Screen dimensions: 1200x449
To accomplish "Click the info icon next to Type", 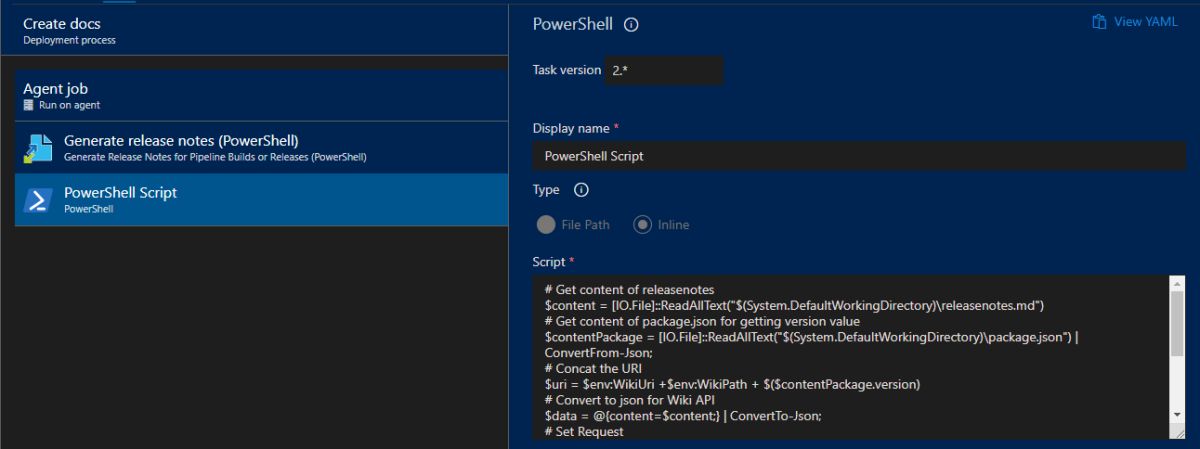I will pyautogui.click(x=581, y=190).
